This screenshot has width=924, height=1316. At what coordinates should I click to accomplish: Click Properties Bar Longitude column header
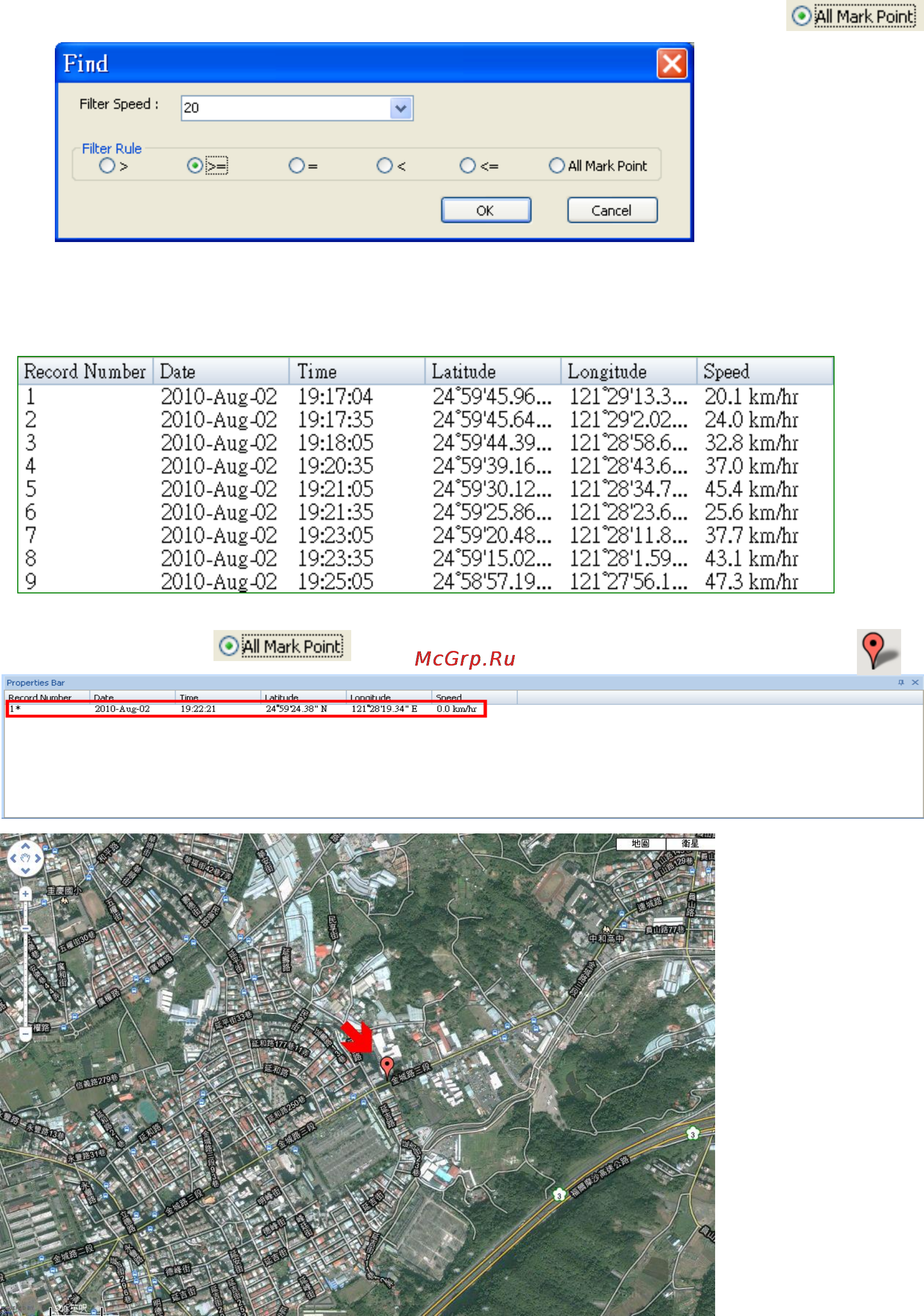tap(389, 697)
